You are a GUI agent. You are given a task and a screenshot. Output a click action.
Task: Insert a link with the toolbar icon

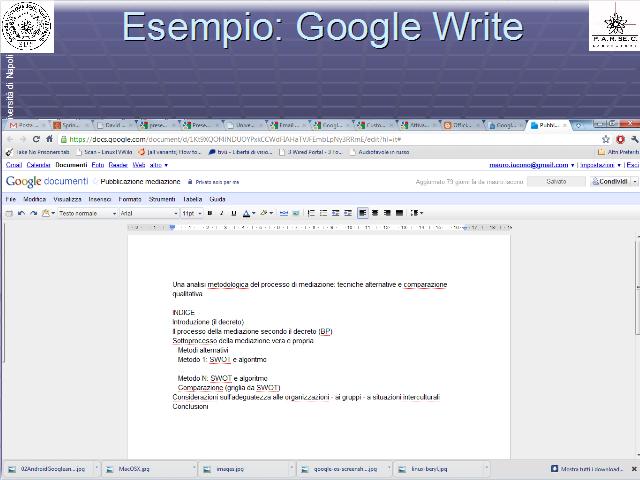coord(284,213)
